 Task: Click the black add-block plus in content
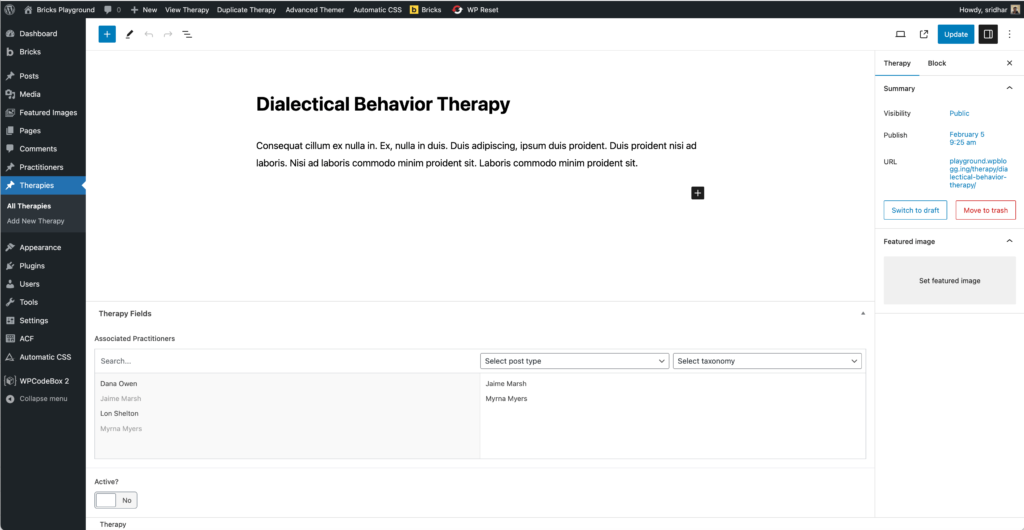(697, 193)
